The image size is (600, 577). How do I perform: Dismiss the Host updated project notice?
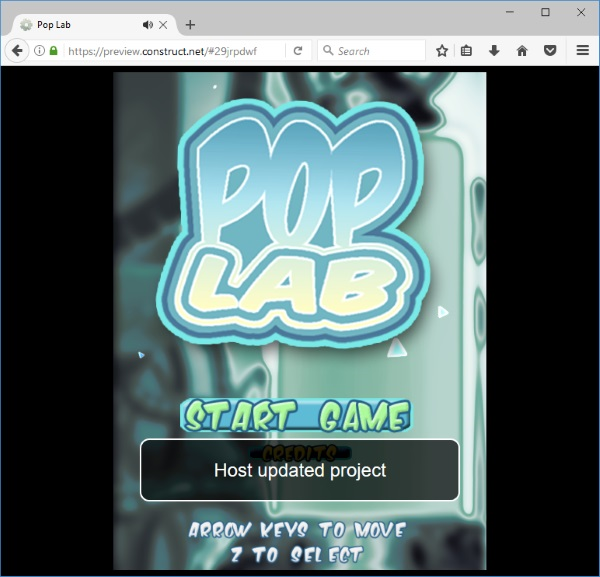click(x=300, y=470)
